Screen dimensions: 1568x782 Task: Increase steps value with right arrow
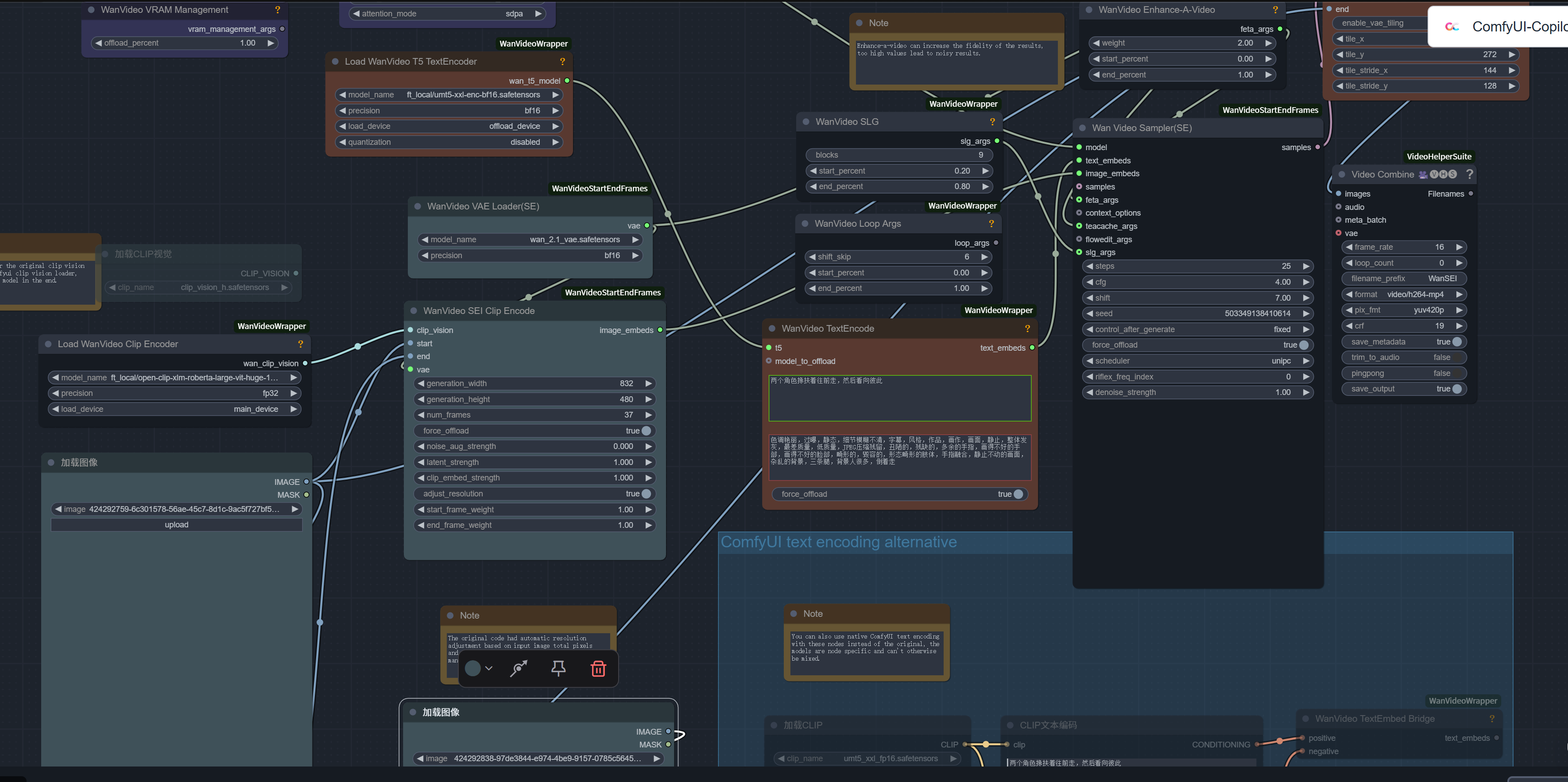[1306, 267]
